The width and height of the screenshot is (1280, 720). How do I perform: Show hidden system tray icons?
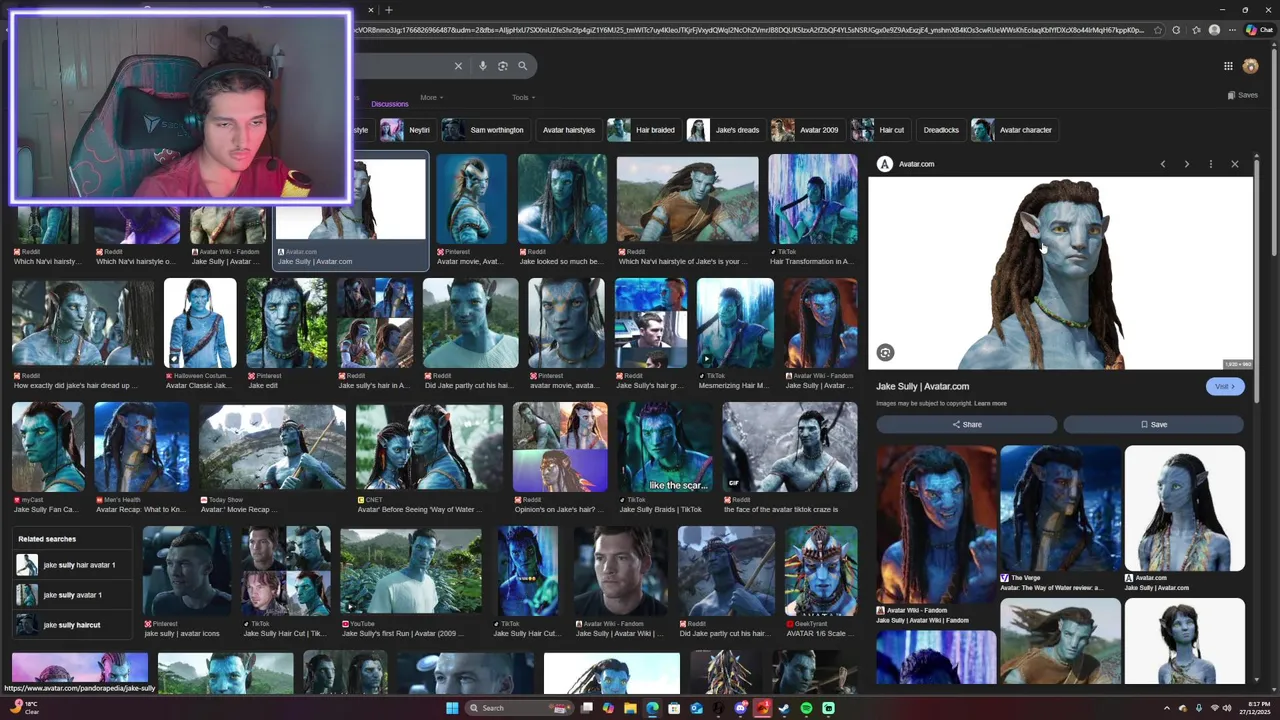(1166, 708)
